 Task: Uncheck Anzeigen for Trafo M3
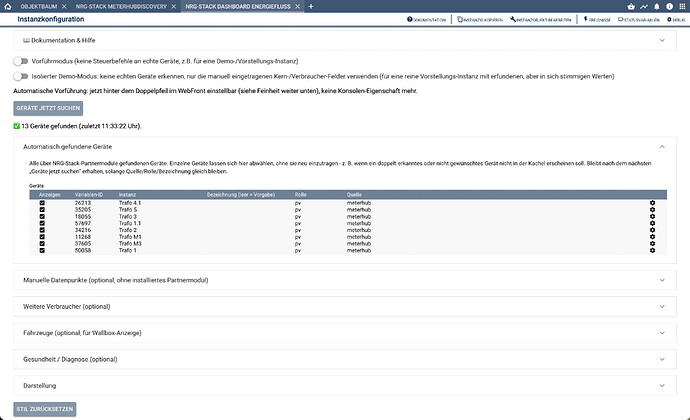click(x=42, y=243)
